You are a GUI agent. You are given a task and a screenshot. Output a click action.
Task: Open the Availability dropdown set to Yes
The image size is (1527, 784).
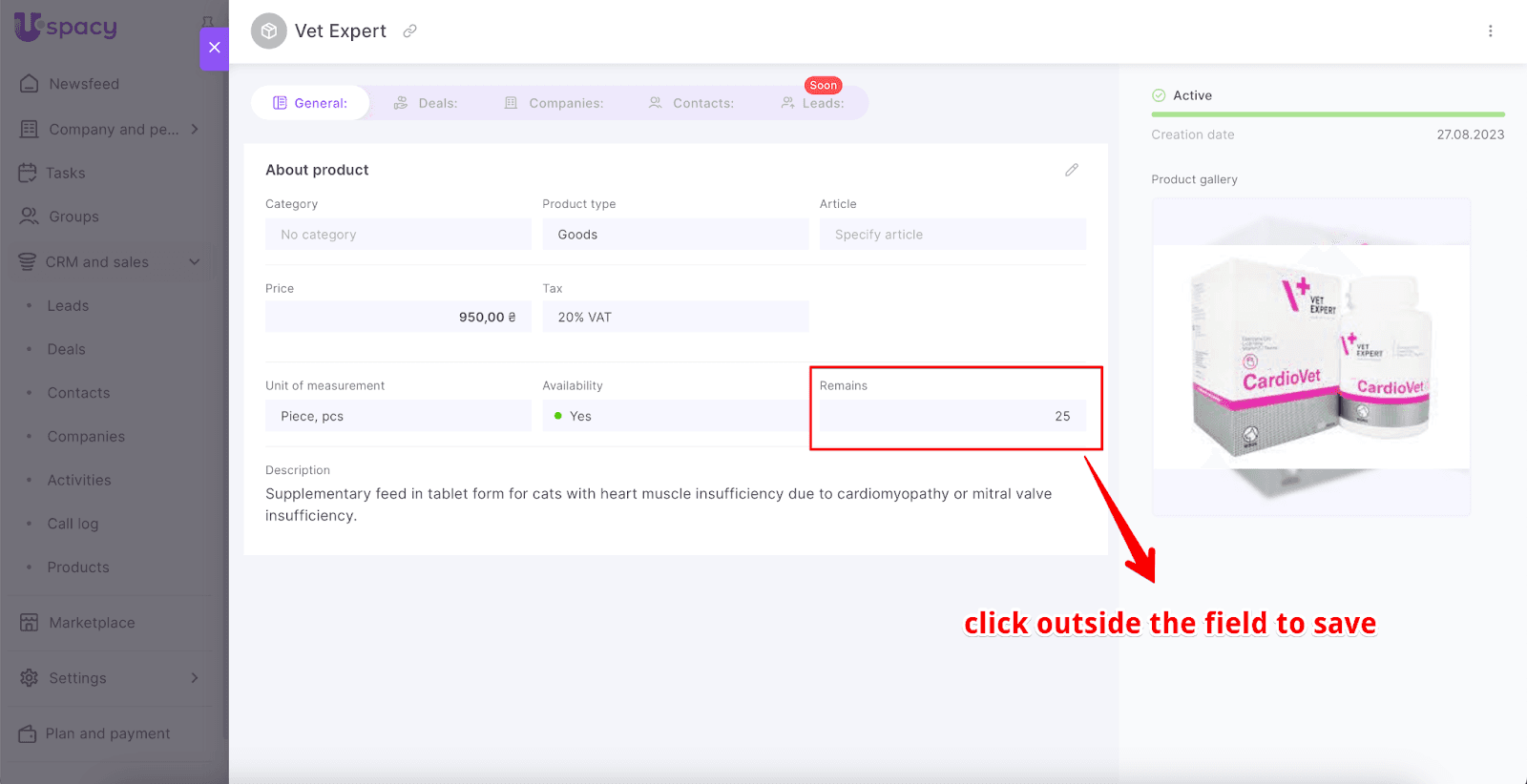674,416
